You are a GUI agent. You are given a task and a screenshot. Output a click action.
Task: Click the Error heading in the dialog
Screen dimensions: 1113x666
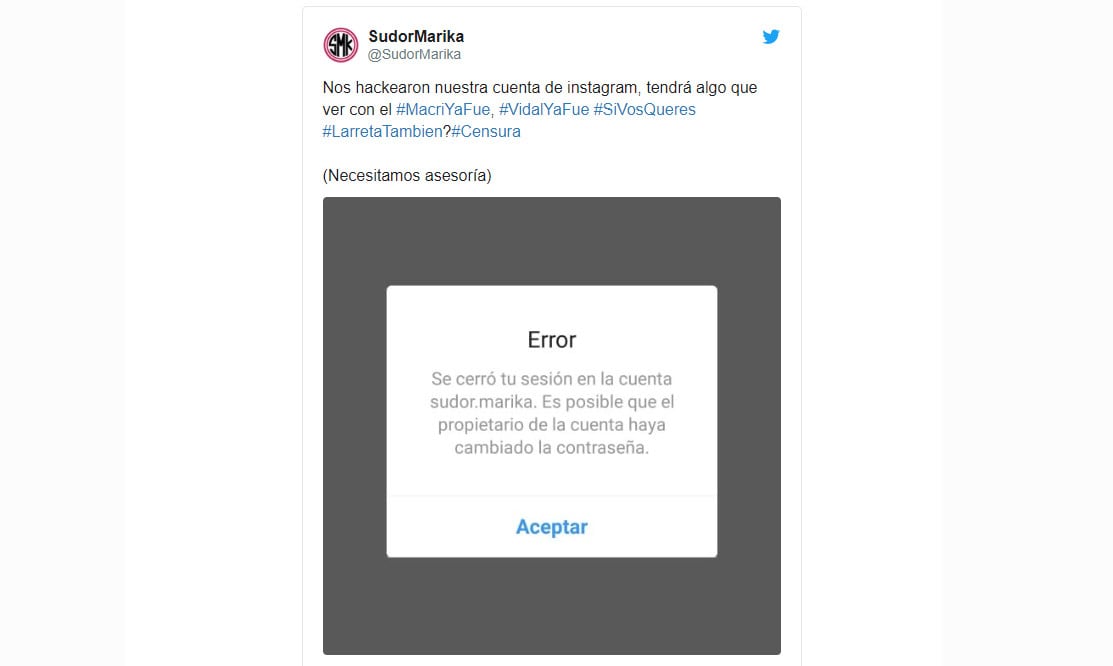point(552,339)
